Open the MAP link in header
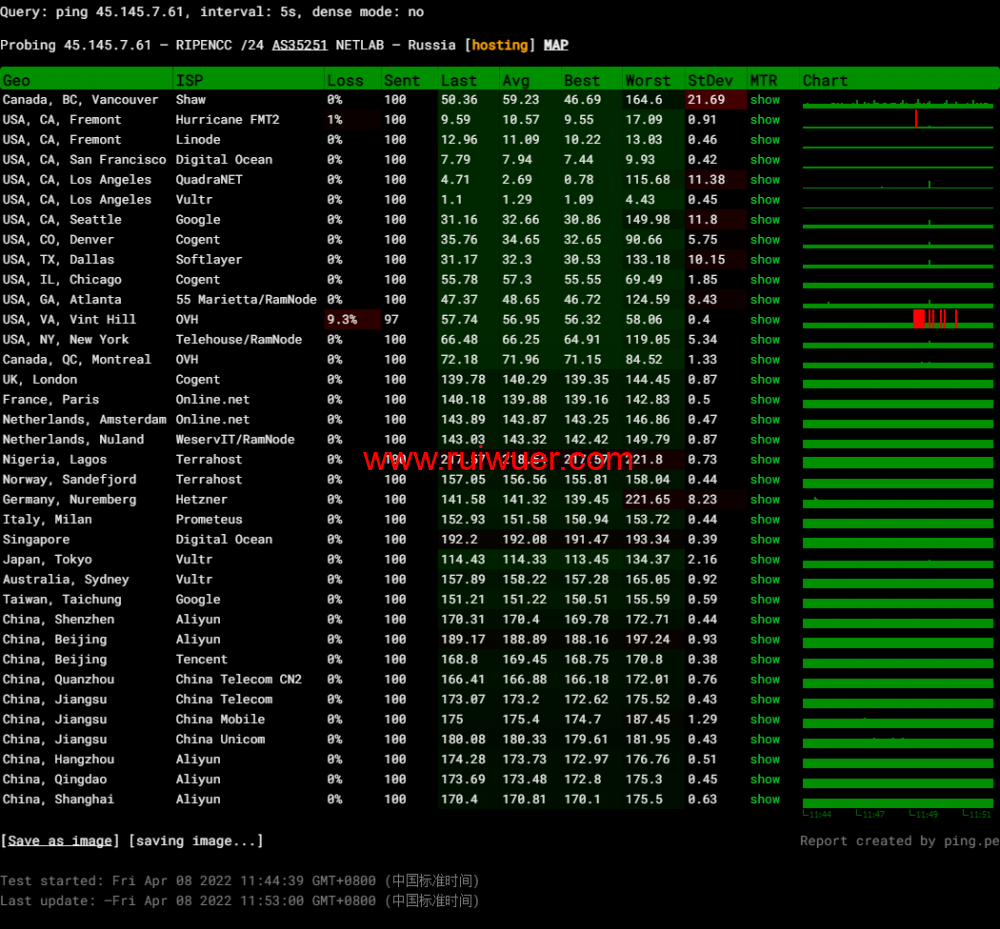 556,45
